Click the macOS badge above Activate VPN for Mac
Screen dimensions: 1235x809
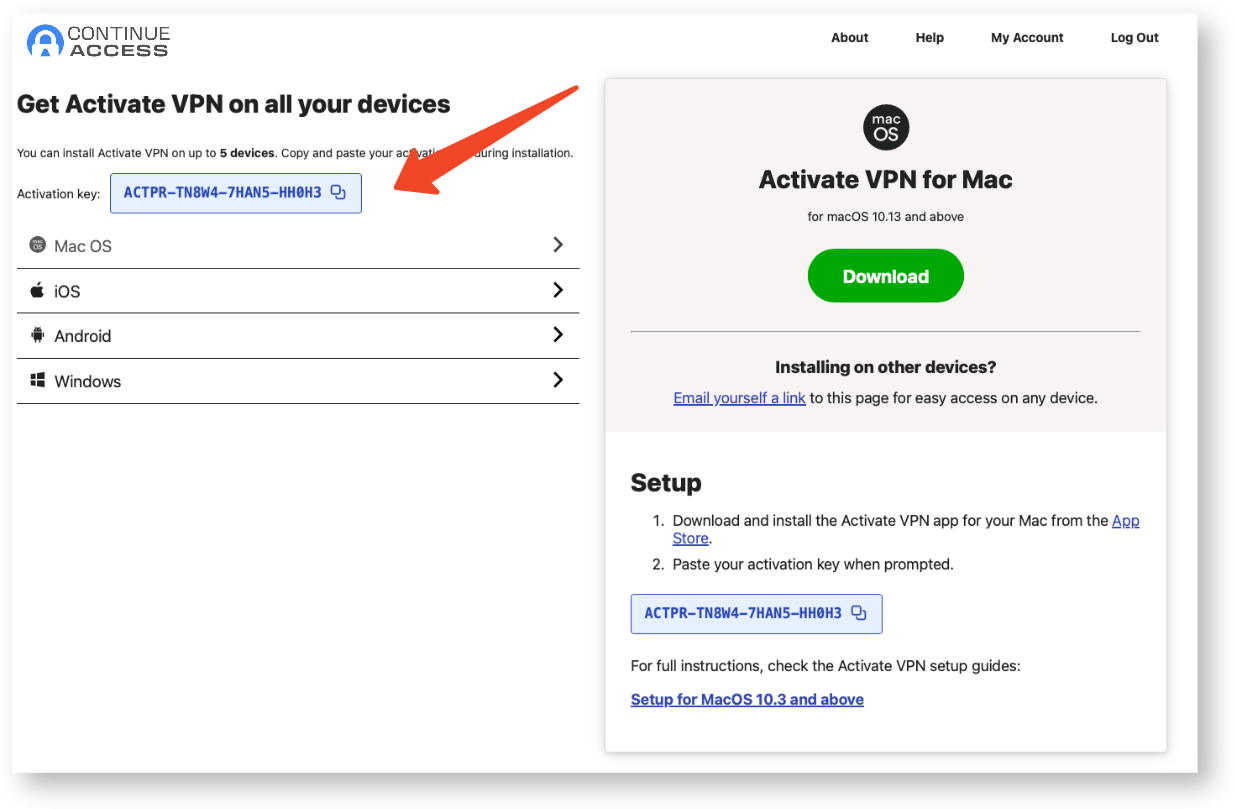click(885, 127)
